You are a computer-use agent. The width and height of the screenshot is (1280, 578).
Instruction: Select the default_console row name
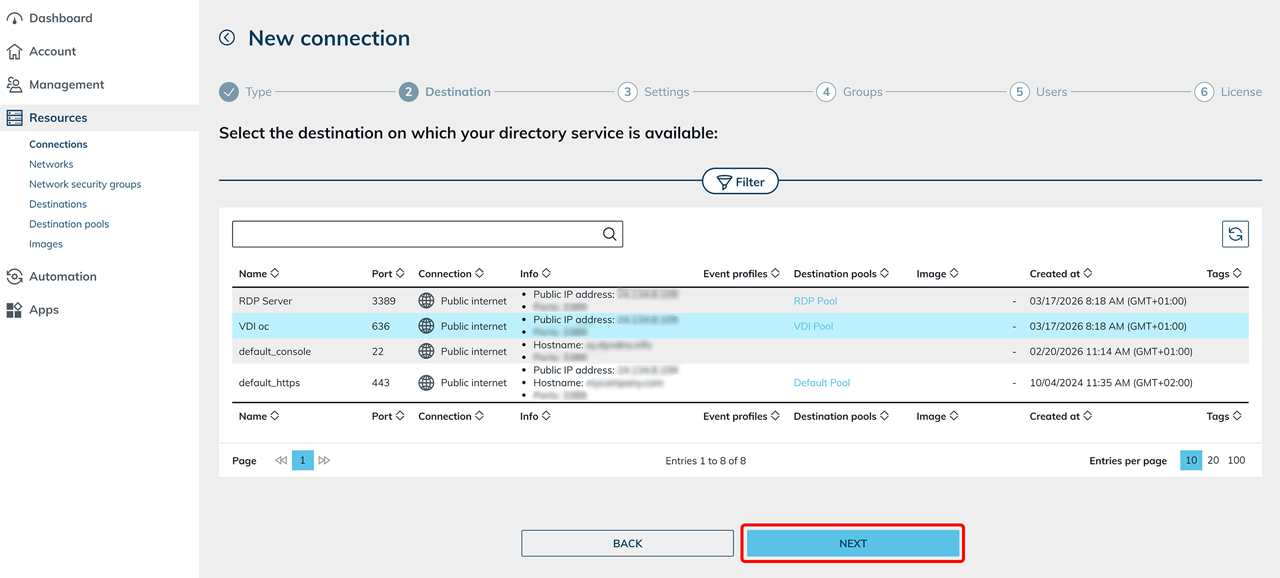coord(274,351)
